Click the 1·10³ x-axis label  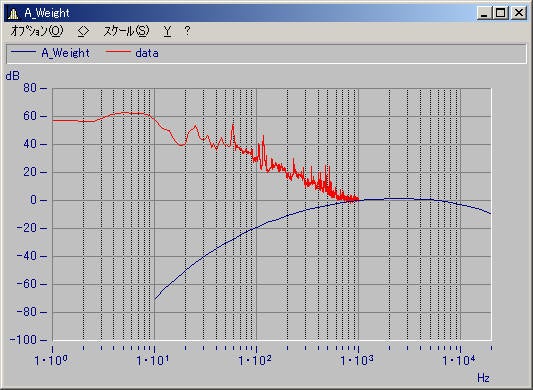click(x=357, y=360)
